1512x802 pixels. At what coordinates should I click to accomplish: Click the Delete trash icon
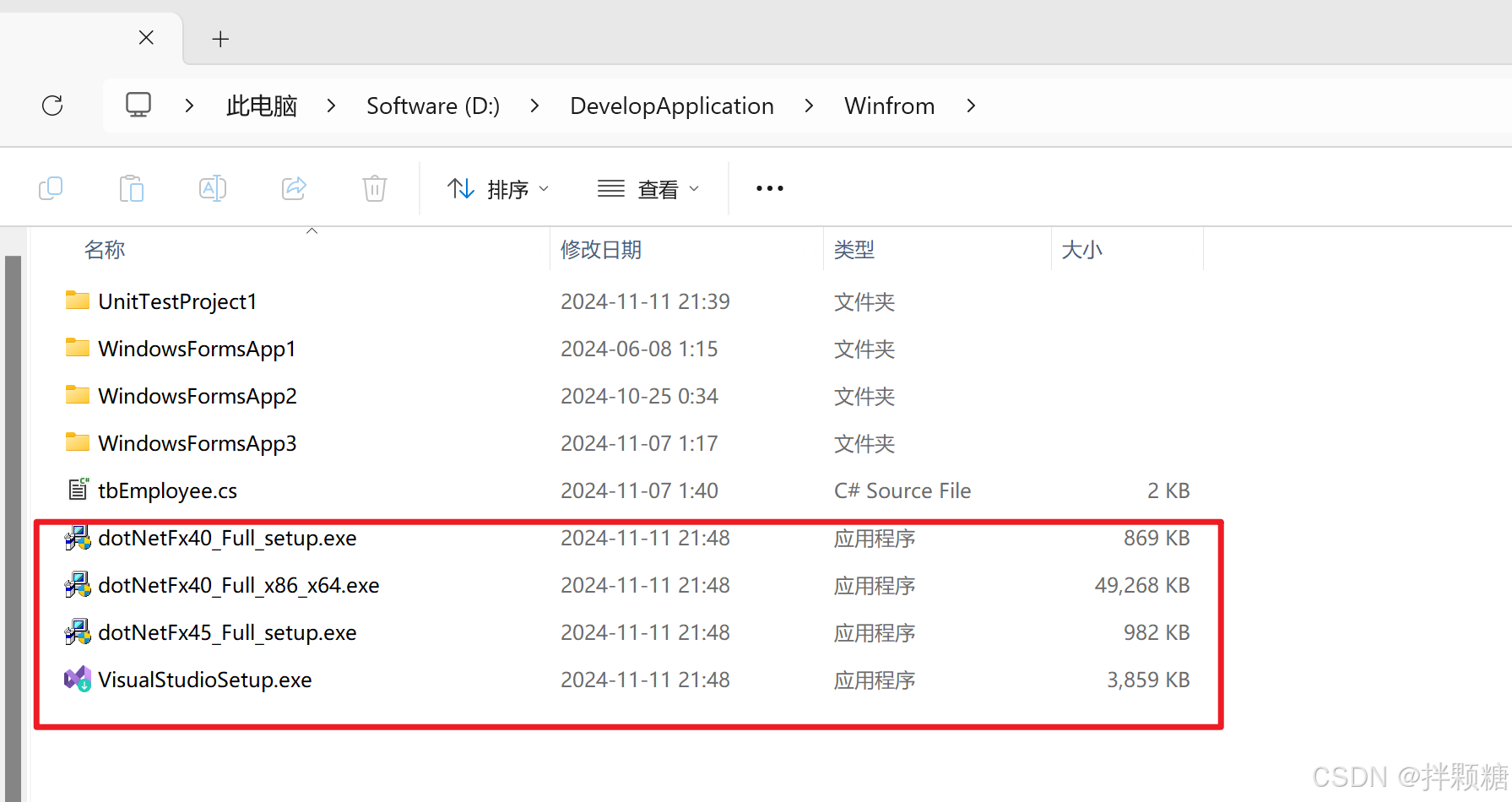tap(375, 188)
